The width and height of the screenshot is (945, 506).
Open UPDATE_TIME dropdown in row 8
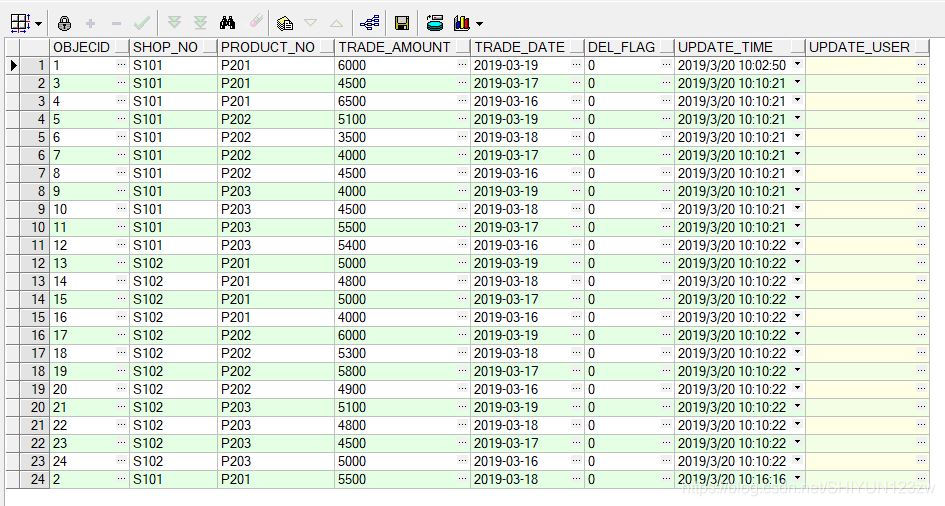[x=797, y=190]
